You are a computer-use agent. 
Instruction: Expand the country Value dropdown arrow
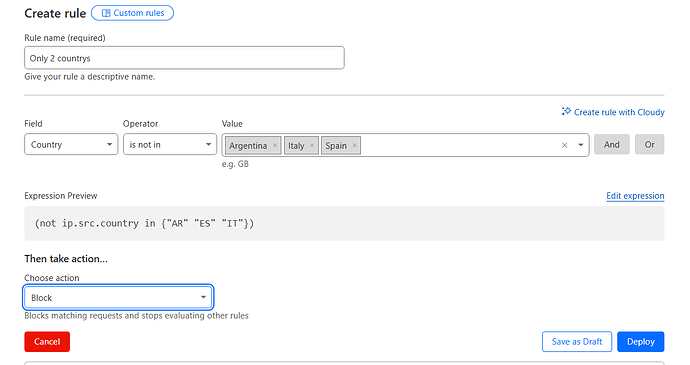click(580, 145)
